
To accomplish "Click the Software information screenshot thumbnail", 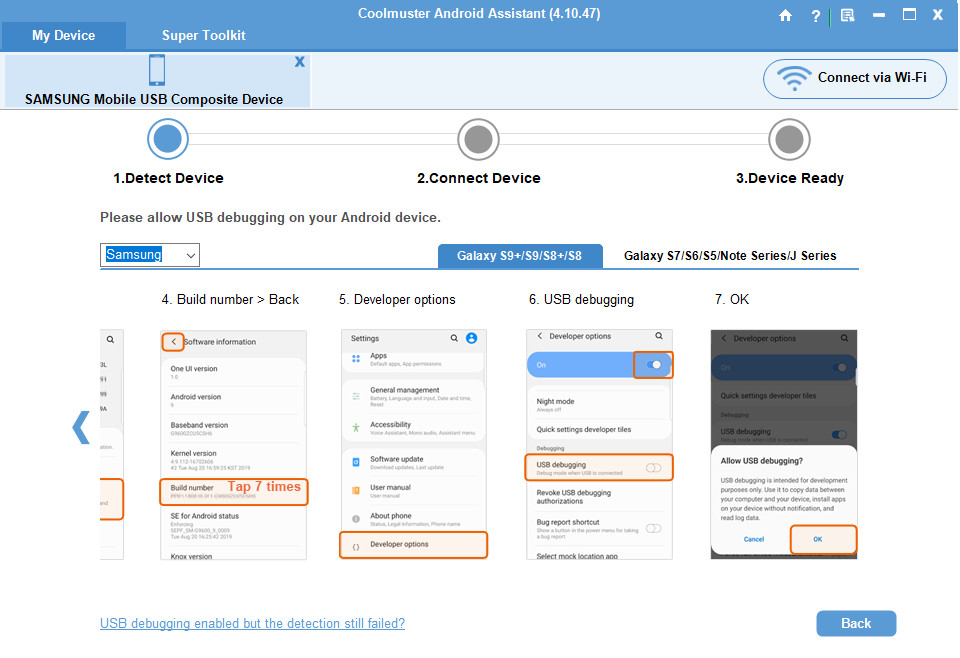I will [x=233, y=444].
